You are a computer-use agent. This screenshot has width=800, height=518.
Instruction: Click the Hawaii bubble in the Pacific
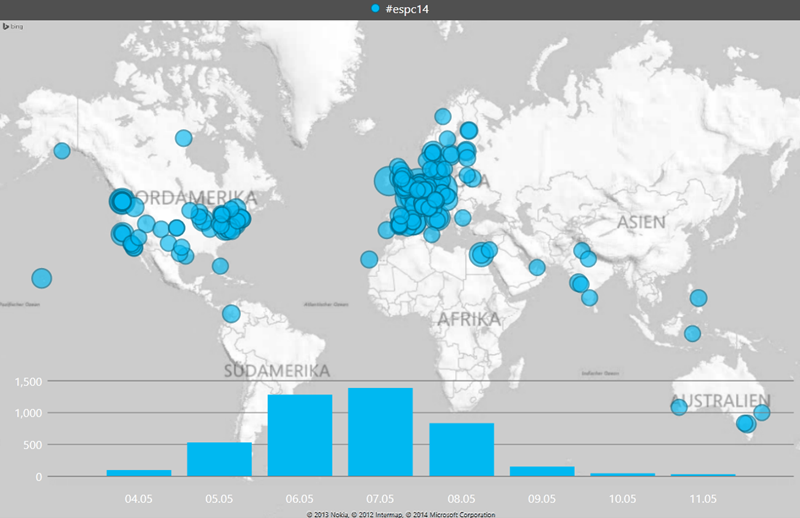pyautogui.click(x=41, y=278)
